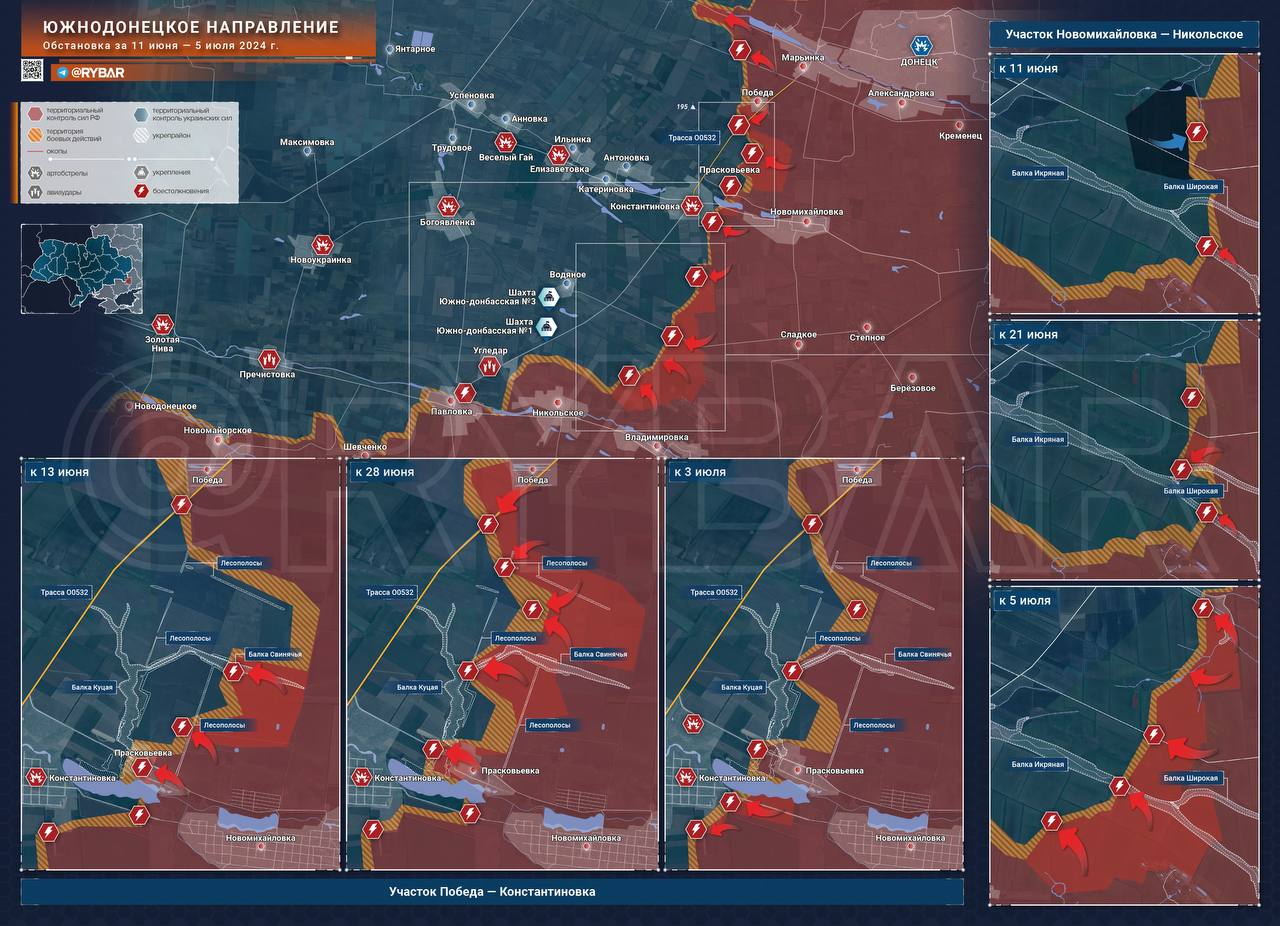Click the Telegram icon beside @RYBAR
Viewport: 1280px width, 926px height.
[x=62, y=73]
